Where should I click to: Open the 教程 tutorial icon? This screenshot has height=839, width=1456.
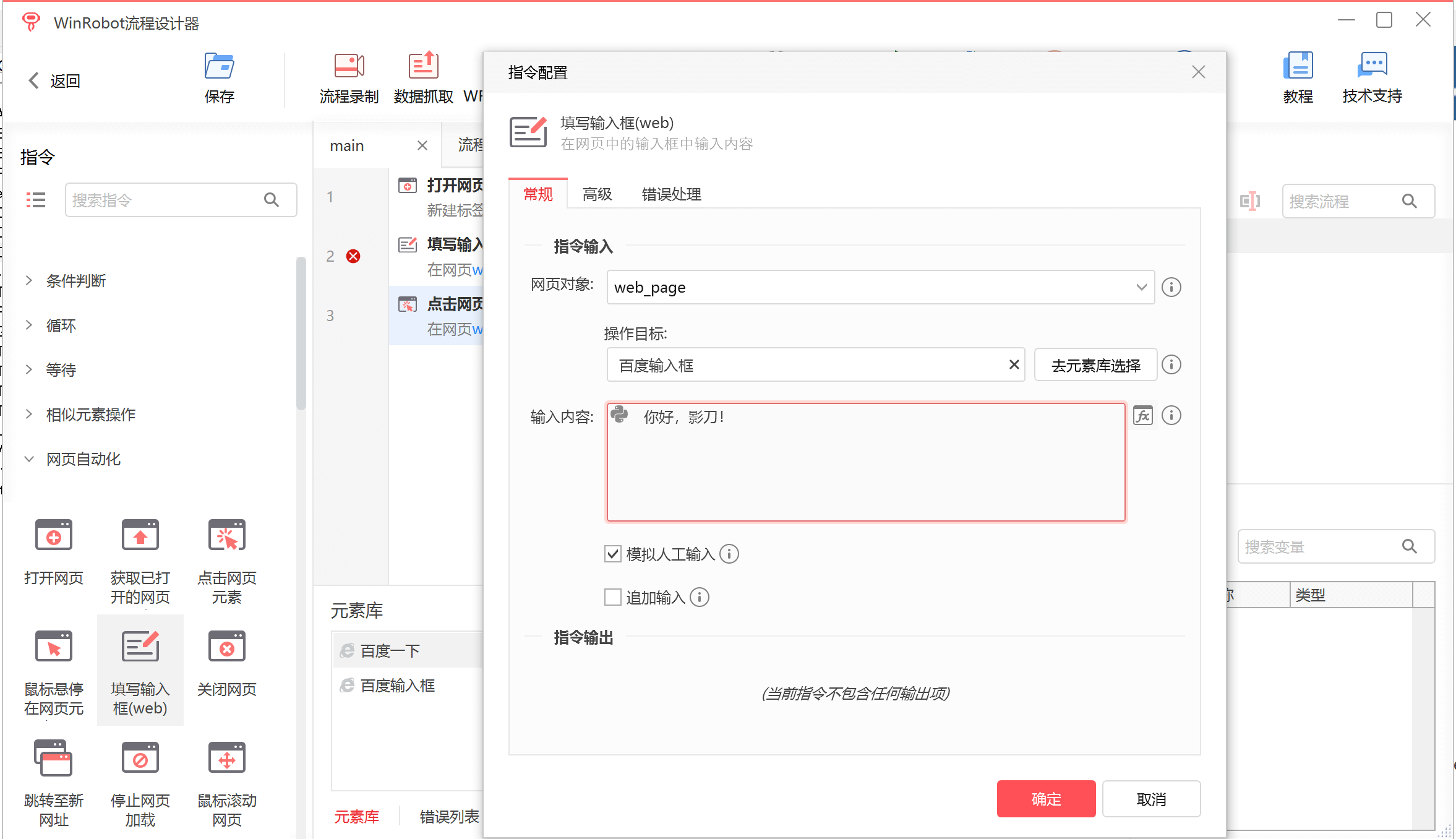click(1298, 66)
